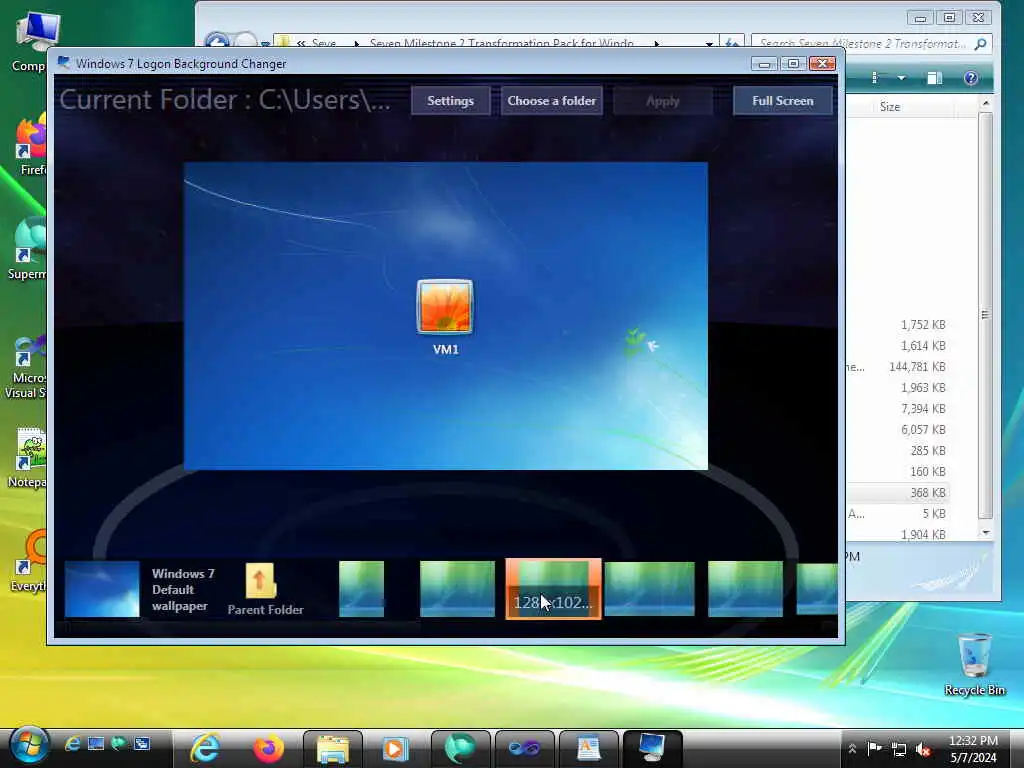1024x768 pixels.
Task: Switch to Windows Explorer taskbar button
Action: [333, 748]
